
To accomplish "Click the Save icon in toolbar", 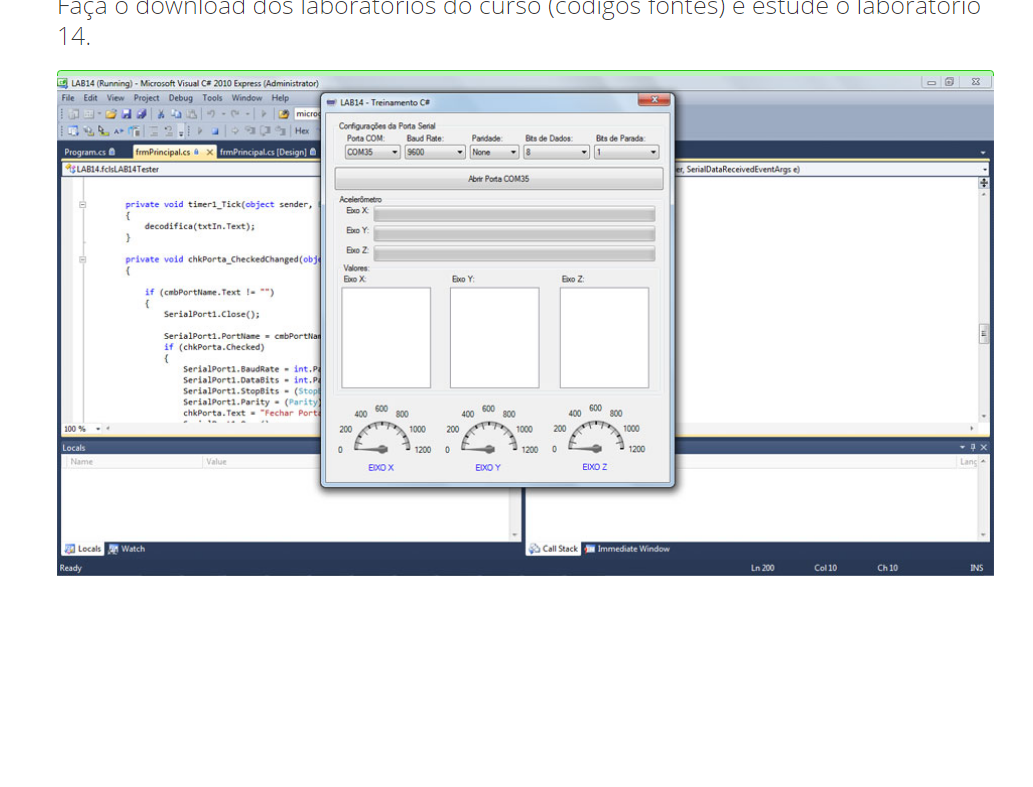I will coord(127,114).
